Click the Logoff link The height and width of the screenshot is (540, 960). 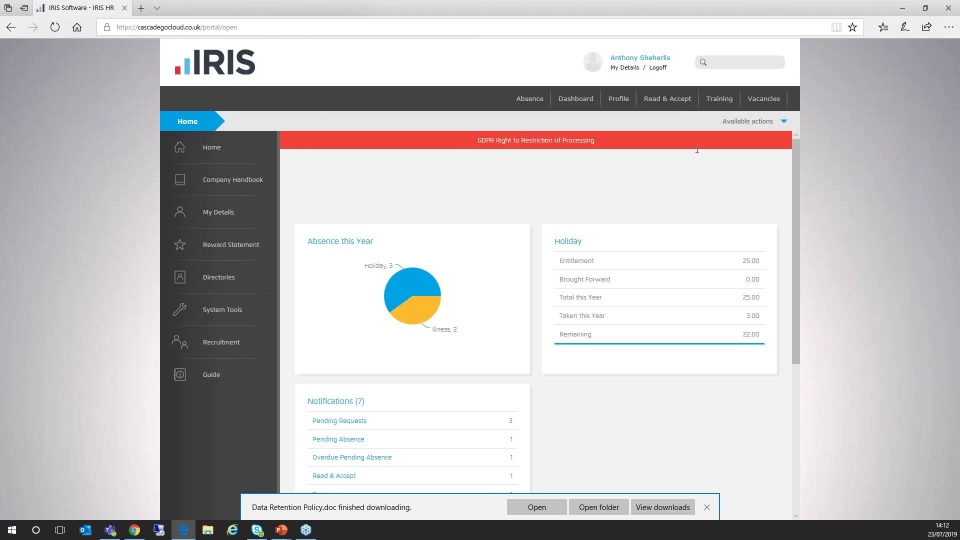(x=658, y=67)
